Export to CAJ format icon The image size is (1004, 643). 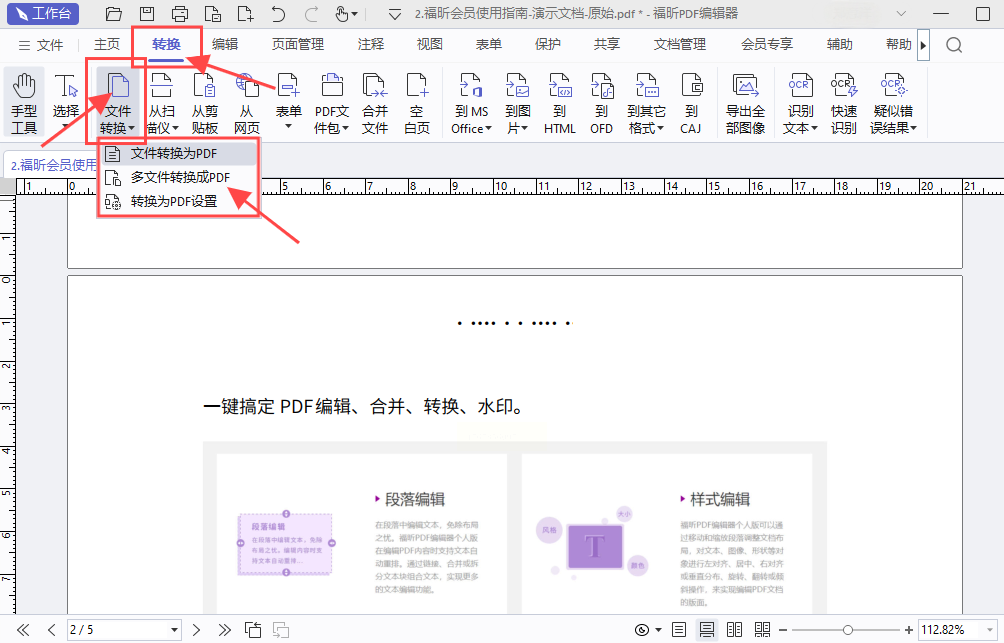tap(691, 103)
